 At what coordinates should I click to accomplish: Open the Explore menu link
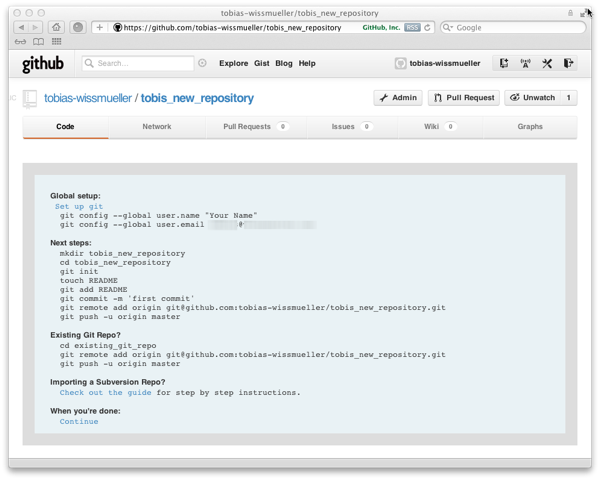click(x=233, y=63)
